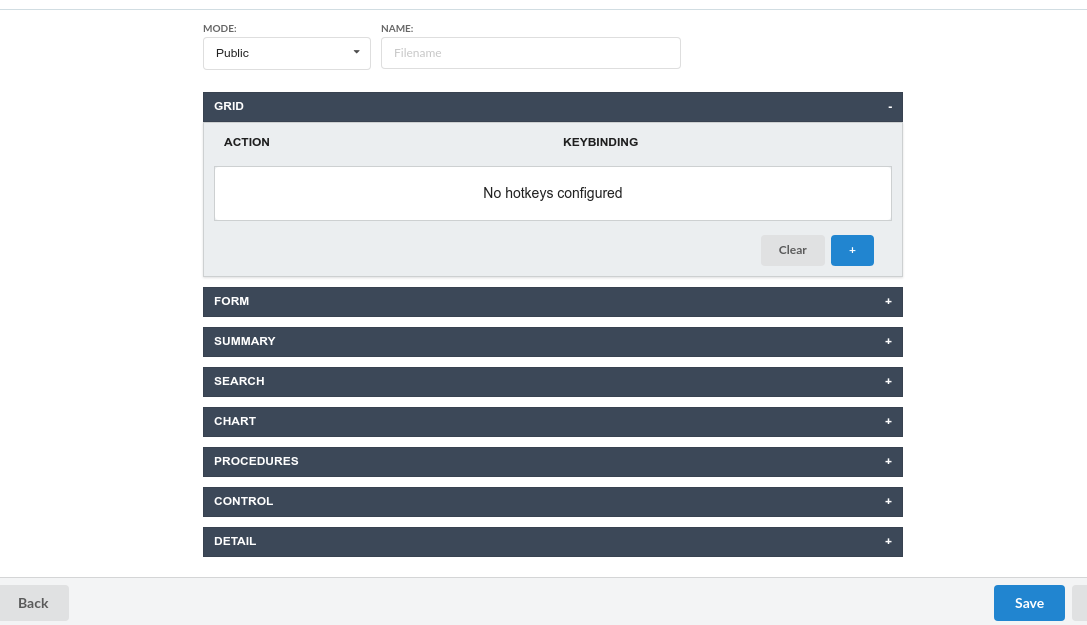The height and width of the screenshot is (625, 1087).
Task: Click the Search accordion header label
Action: click(239, 381)
